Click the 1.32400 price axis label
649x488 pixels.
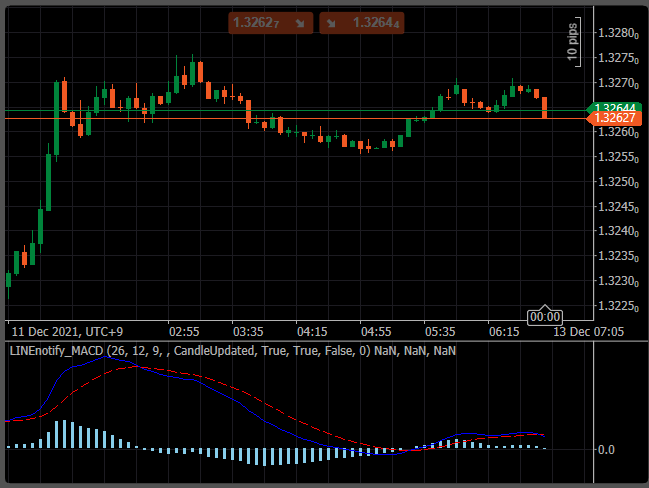[618, 231]
